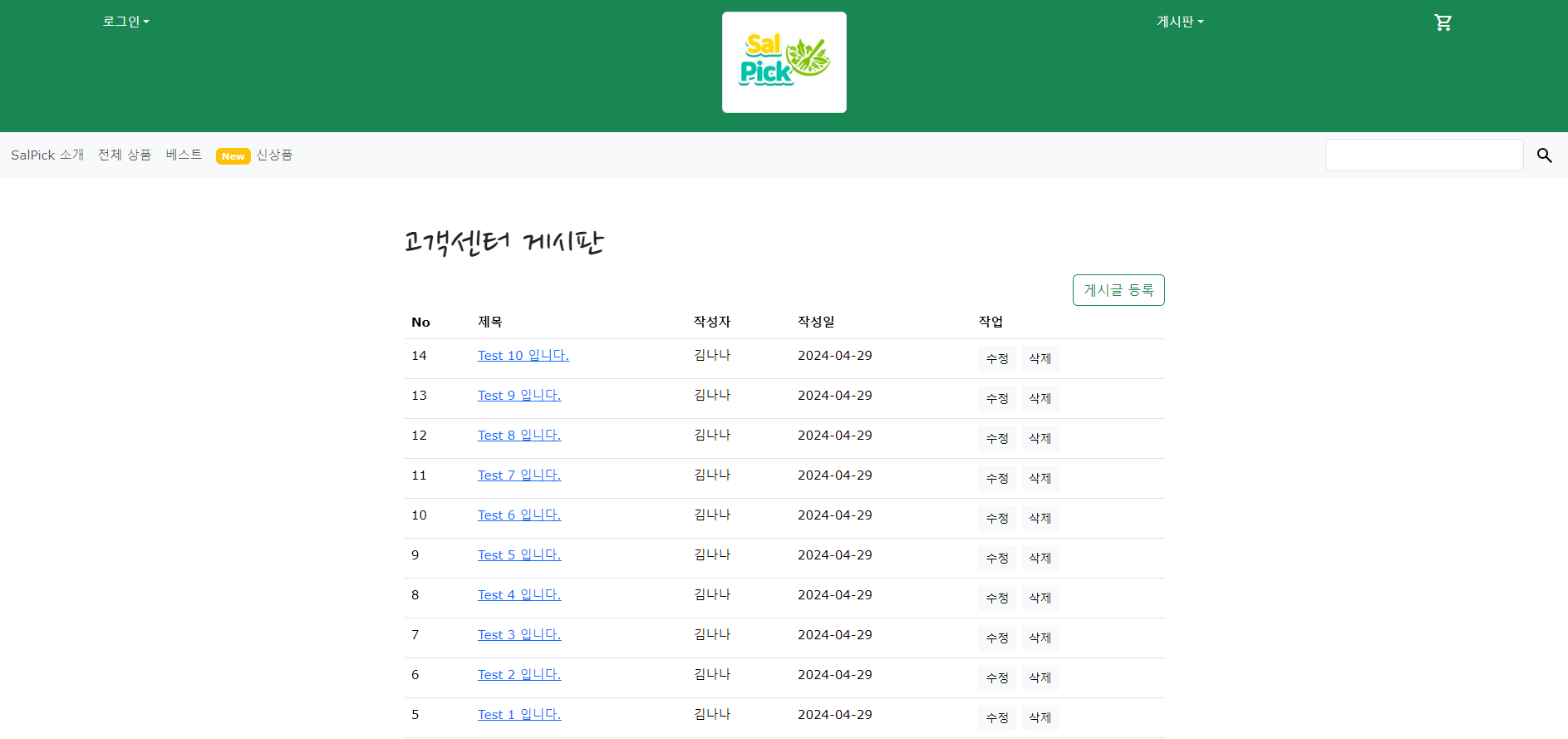Open post Test 7 입니다.
The height and width of the screenshot is (739, 1568).
coord(519,475)
